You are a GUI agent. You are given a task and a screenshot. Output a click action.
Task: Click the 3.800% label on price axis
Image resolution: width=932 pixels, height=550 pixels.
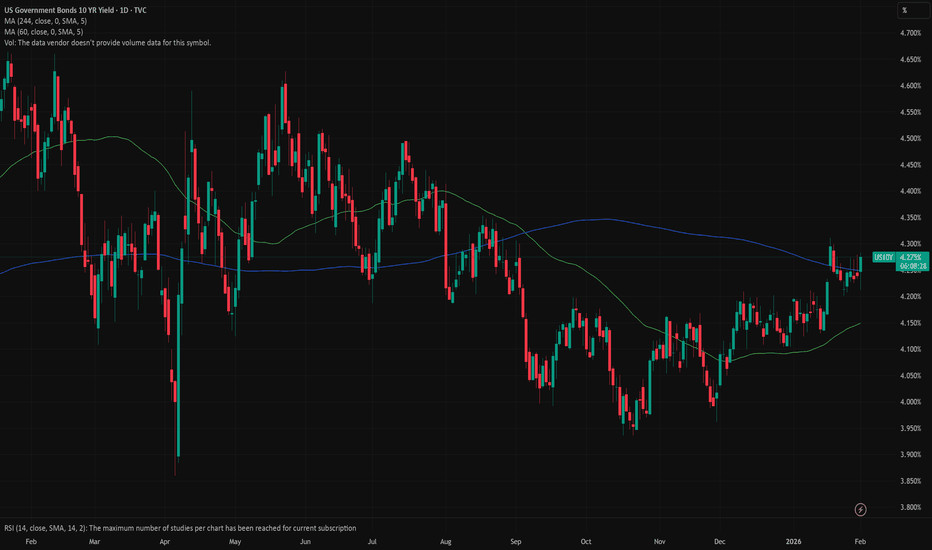tap(910, 507)
